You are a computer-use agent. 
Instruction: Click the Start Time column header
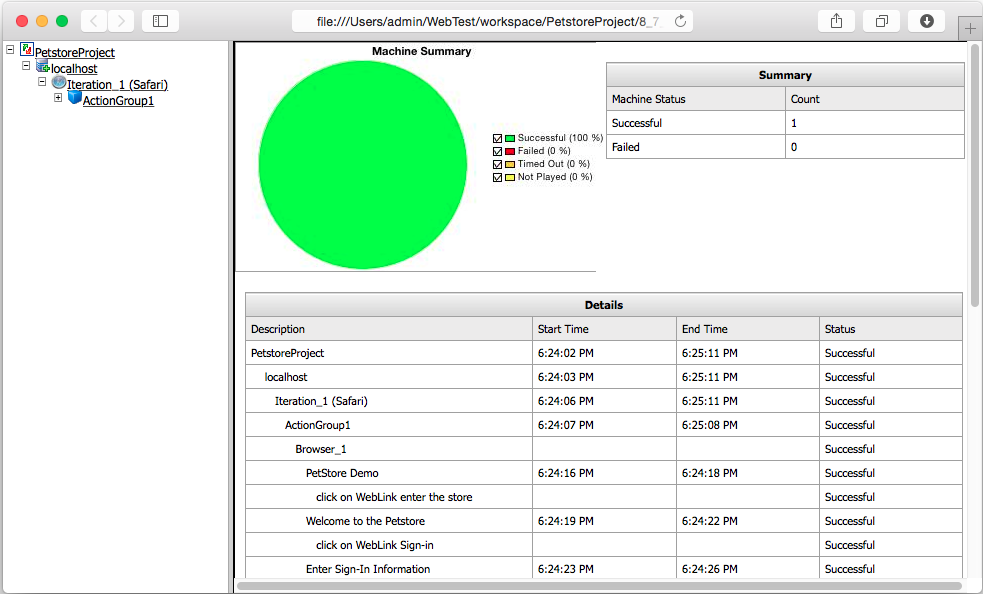(x=604, y=329)
